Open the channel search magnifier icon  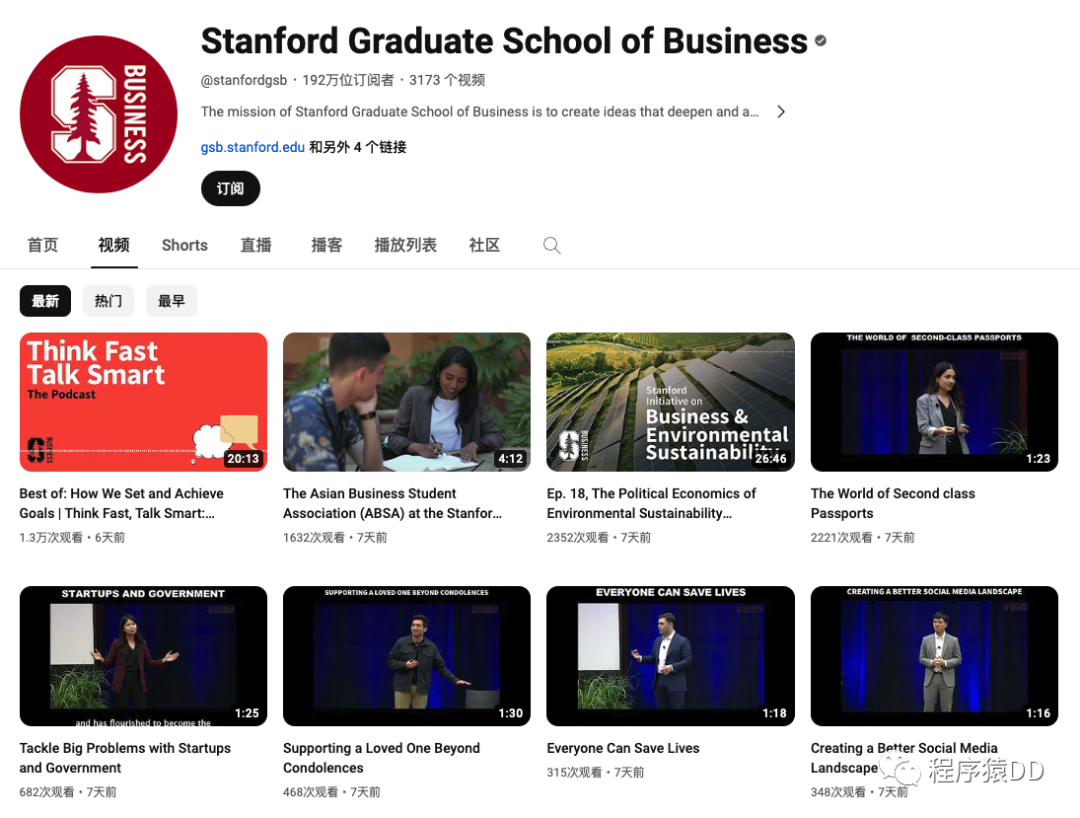click(552, 245)
